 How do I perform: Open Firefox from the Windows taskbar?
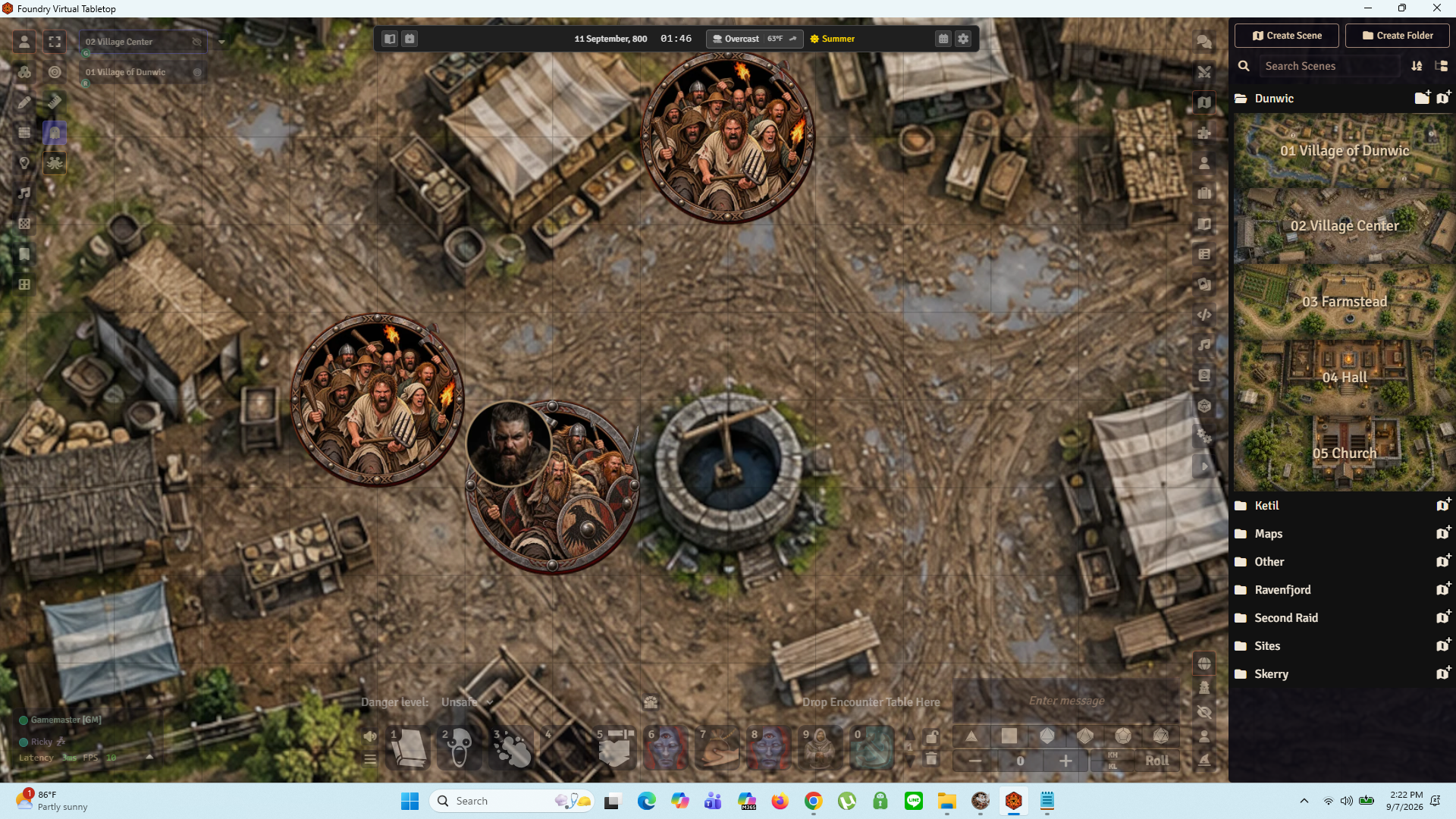point(780,802)
